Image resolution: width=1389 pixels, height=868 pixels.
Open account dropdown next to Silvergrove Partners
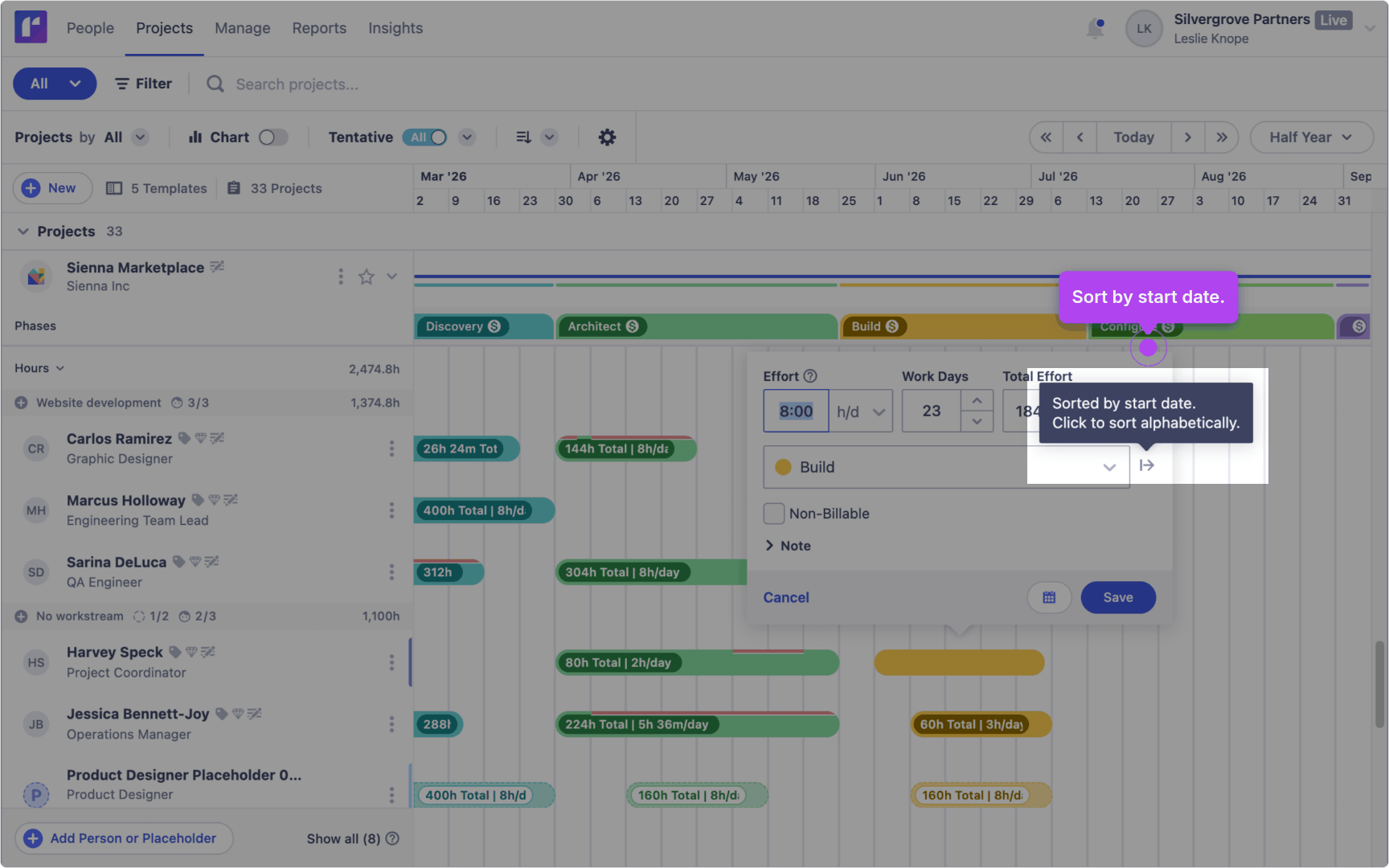pos(1371,28)
